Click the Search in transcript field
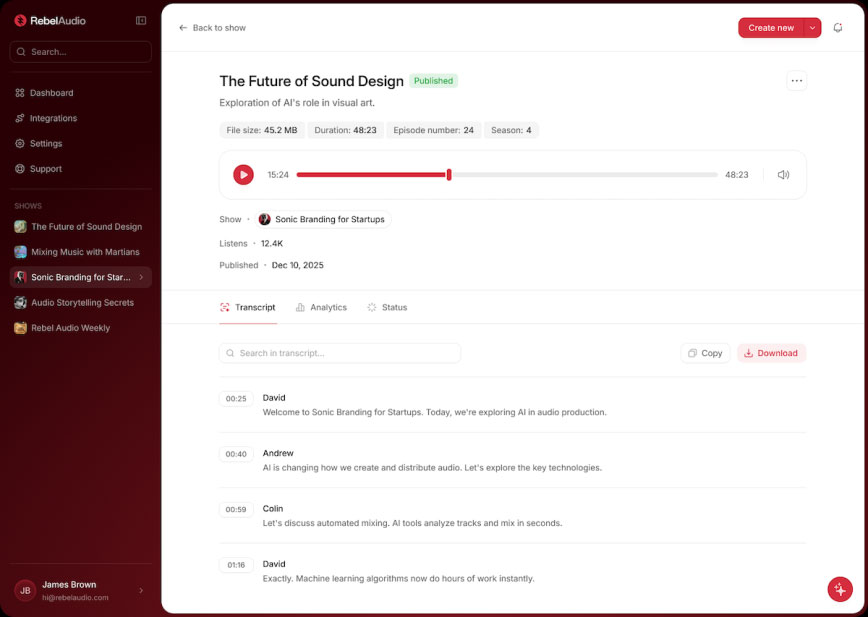The width and height of the screenshot is (868, 617). tap(340, 353)
